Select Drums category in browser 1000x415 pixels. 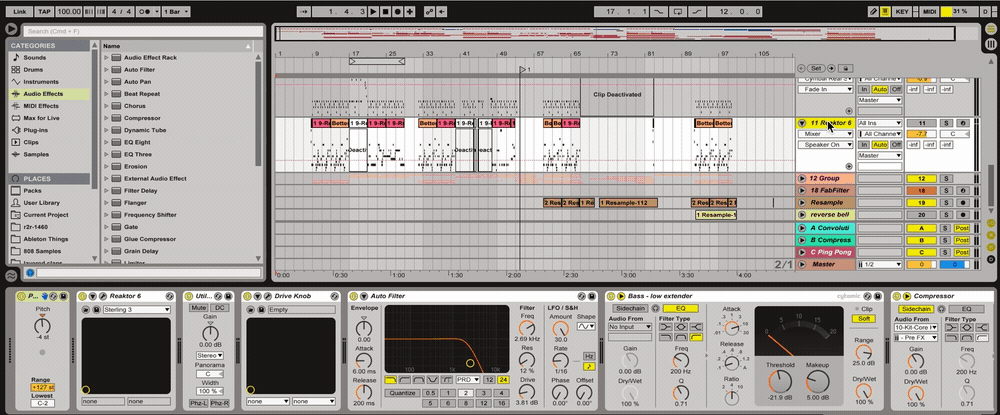pyautogui.click(x=33, y=69)
